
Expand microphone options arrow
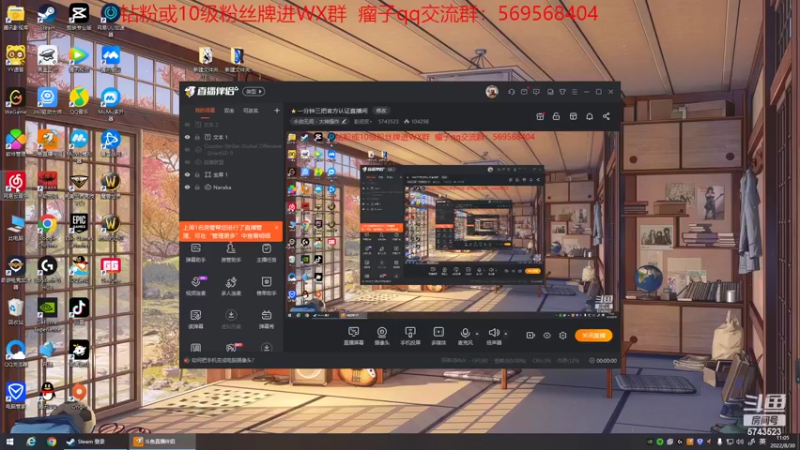[477, 334]
